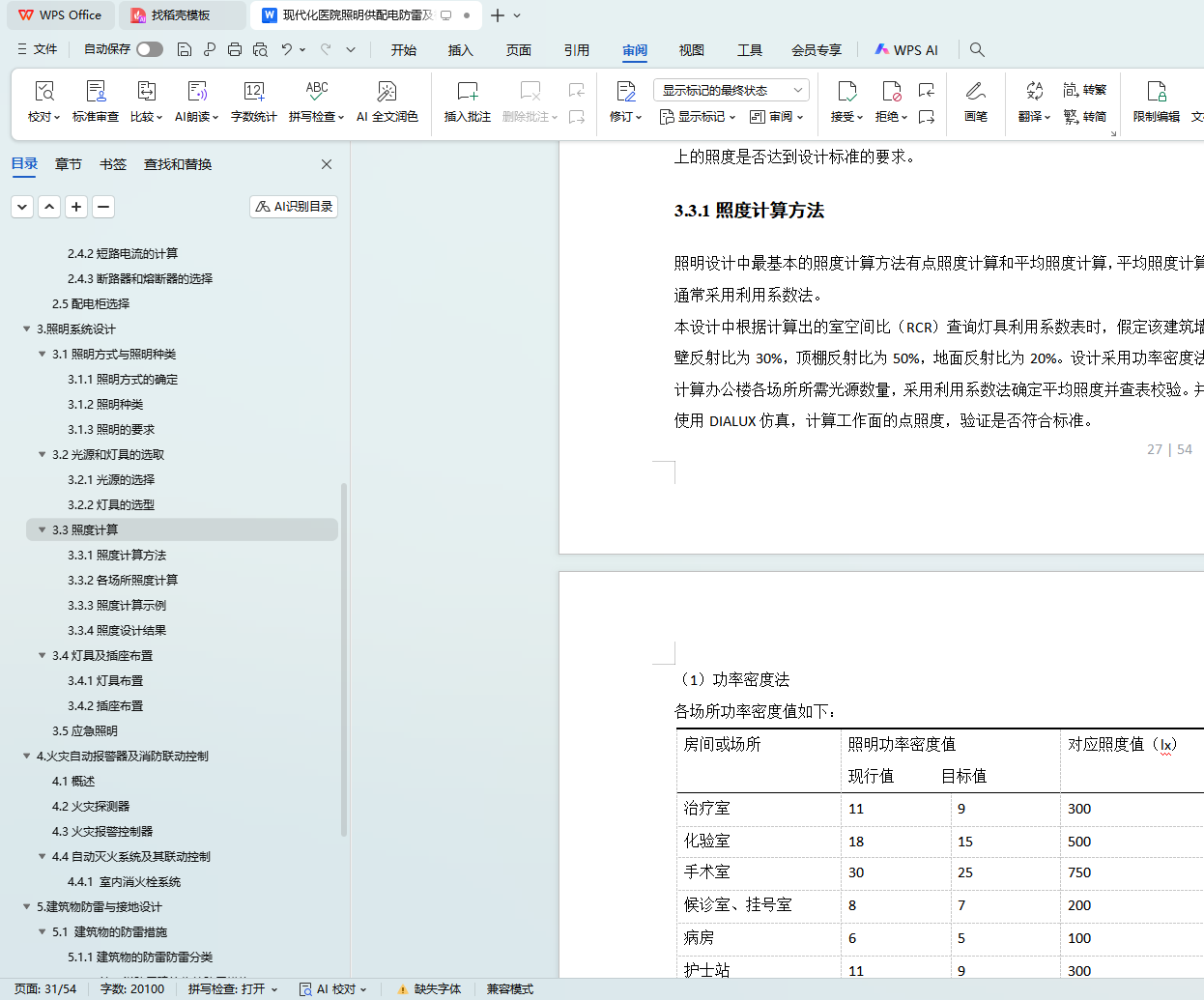Select the 画笔 pen tool
This screenshot has width=1204, height=1000.
point(975,92)
